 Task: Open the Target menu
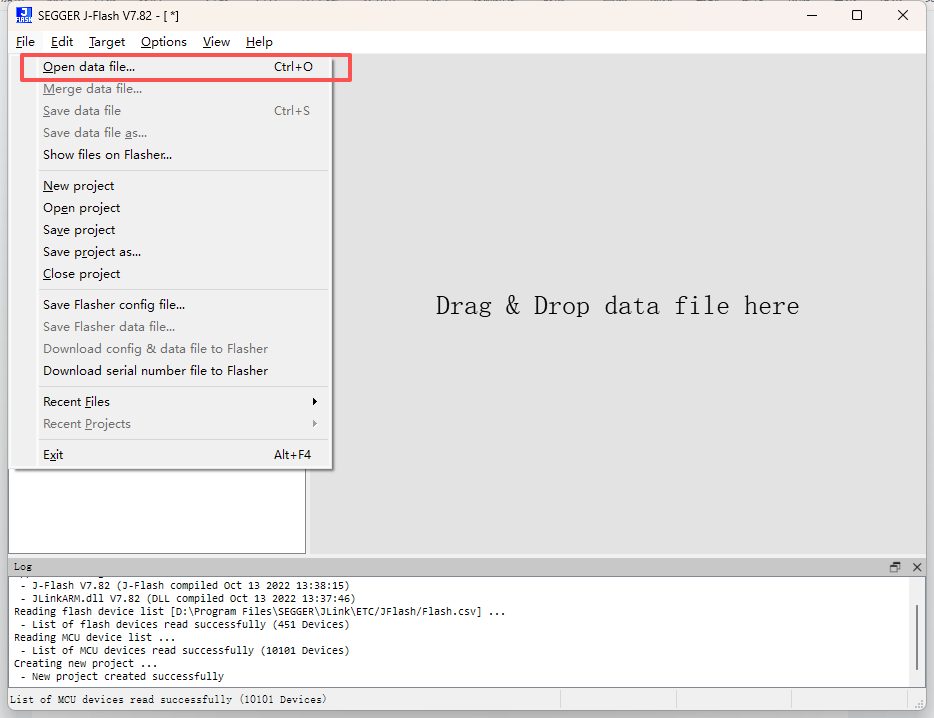coord(107,42)
